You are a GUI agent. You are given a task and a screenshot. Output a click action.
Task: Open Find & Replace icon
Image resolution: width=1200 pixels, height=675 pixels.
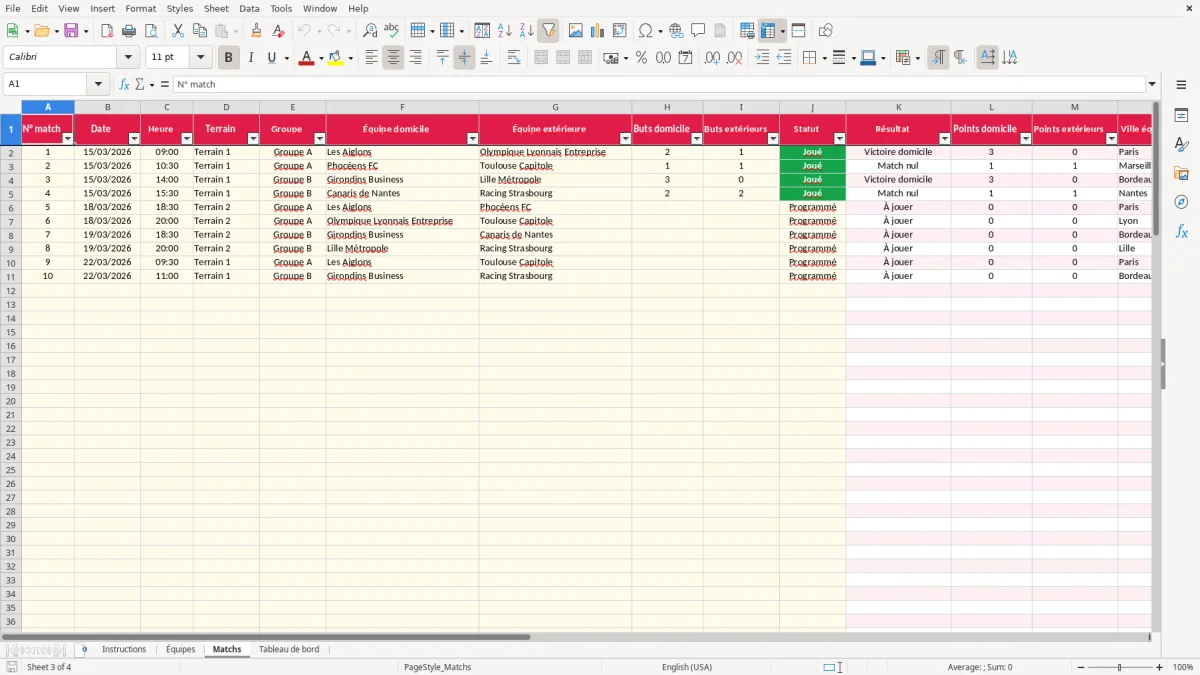370,31
